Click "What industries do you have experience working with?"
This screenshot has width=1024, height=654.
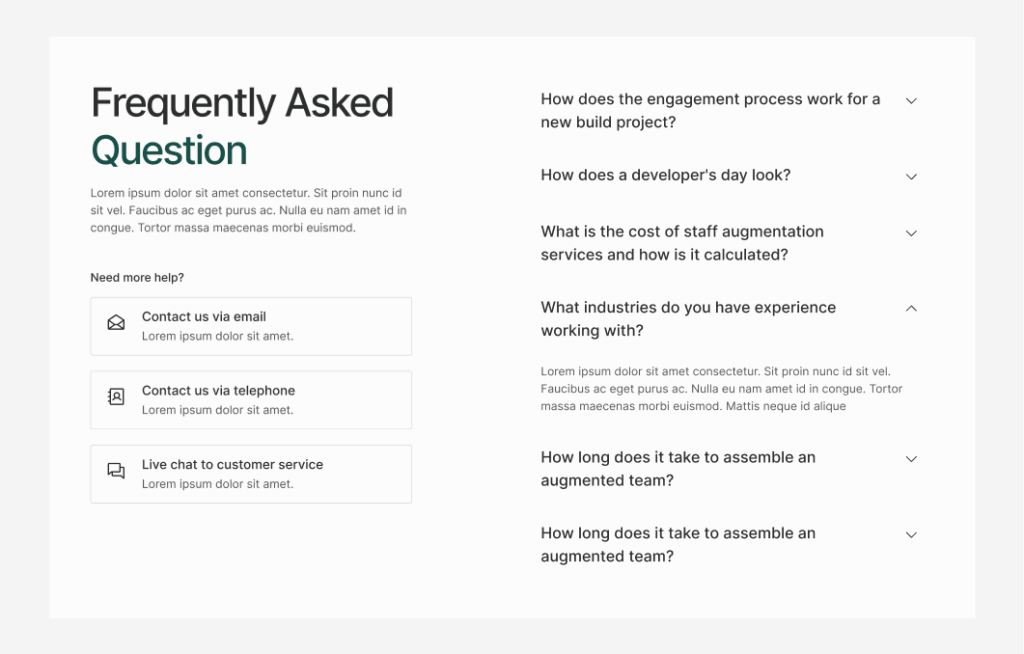click(688, 319)
